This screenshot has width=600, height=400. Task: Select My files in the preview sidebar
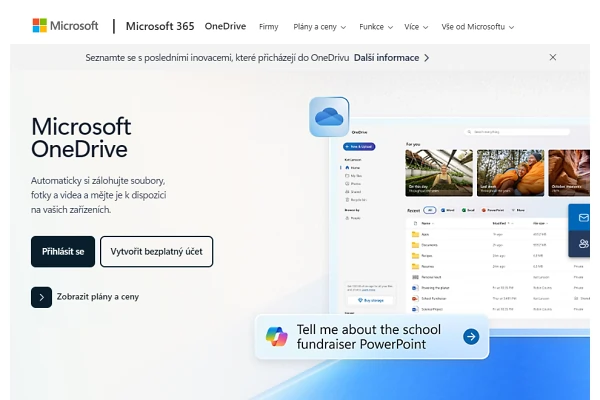point(354,176)
